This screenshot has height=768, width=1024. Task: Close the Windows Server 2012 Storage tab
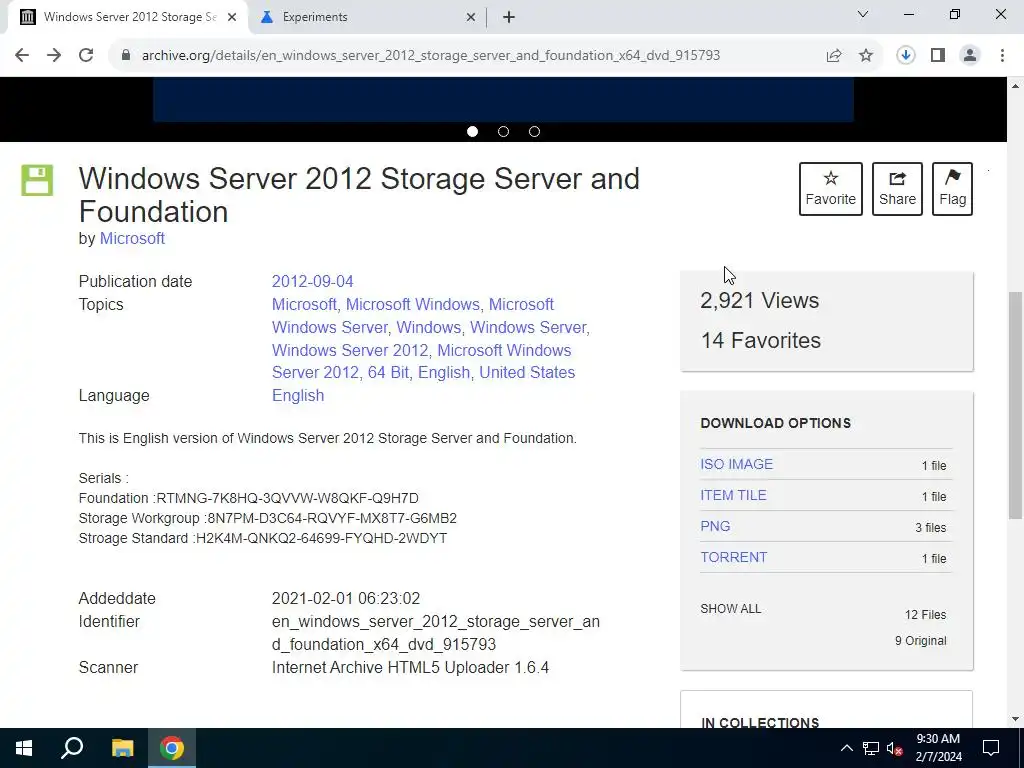click(x=232, y=18)
